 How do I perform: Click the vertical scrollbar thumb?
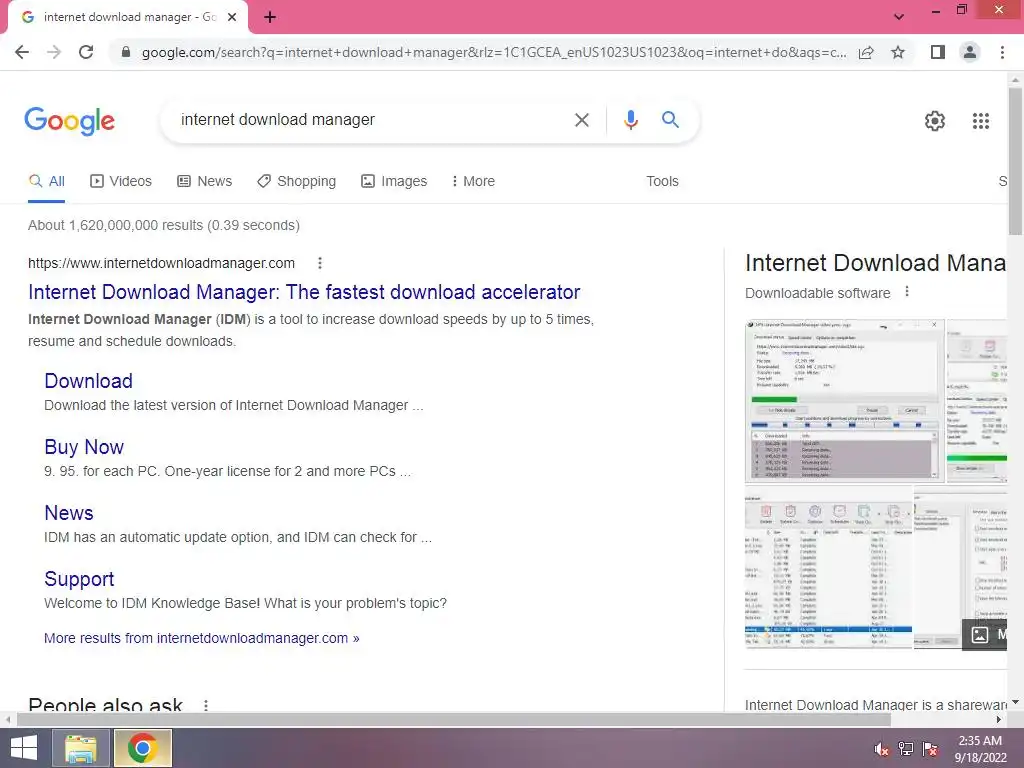1016,160
